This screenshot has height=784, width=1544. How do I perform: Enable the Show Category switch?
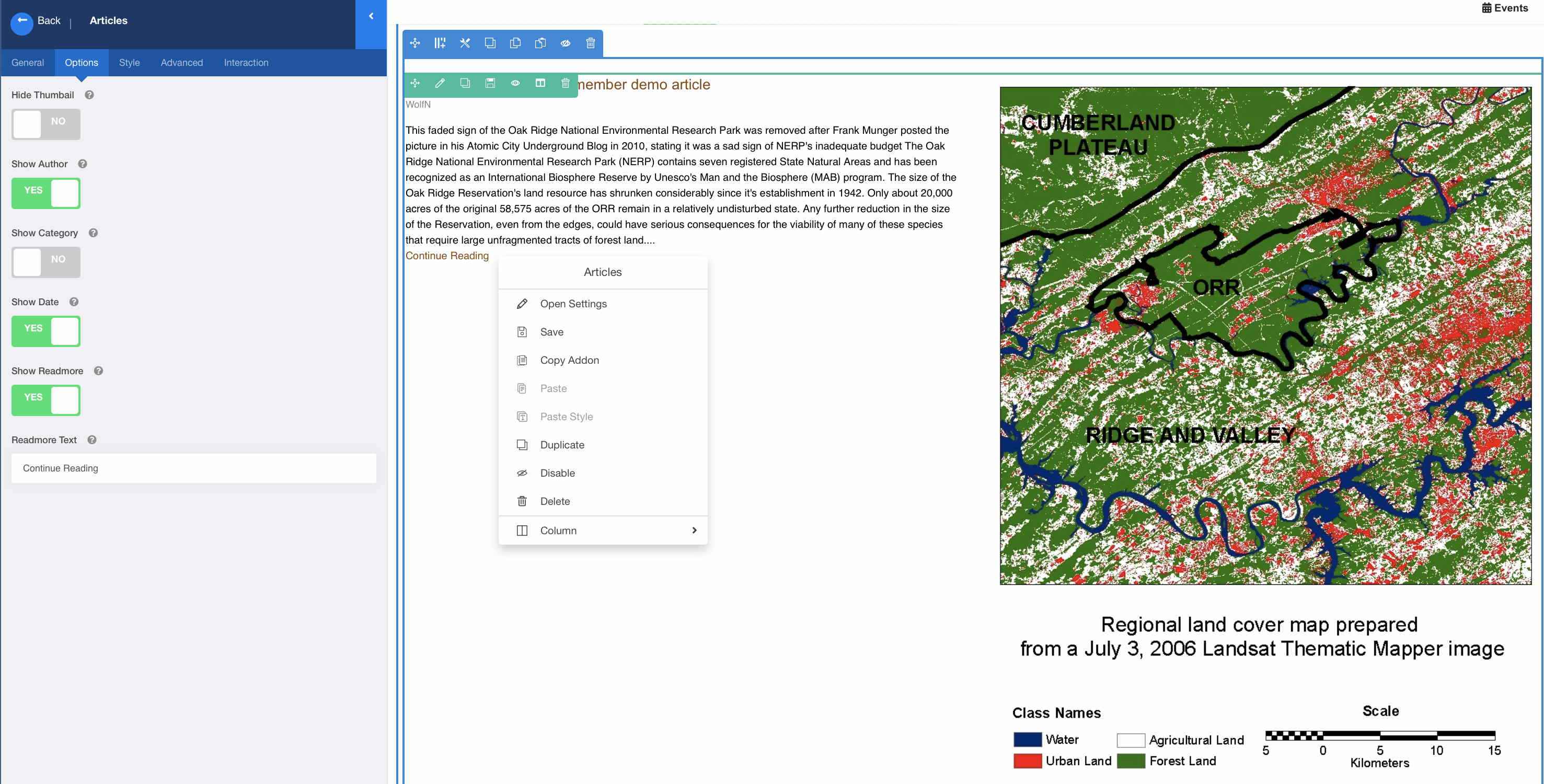click(45, 262)
